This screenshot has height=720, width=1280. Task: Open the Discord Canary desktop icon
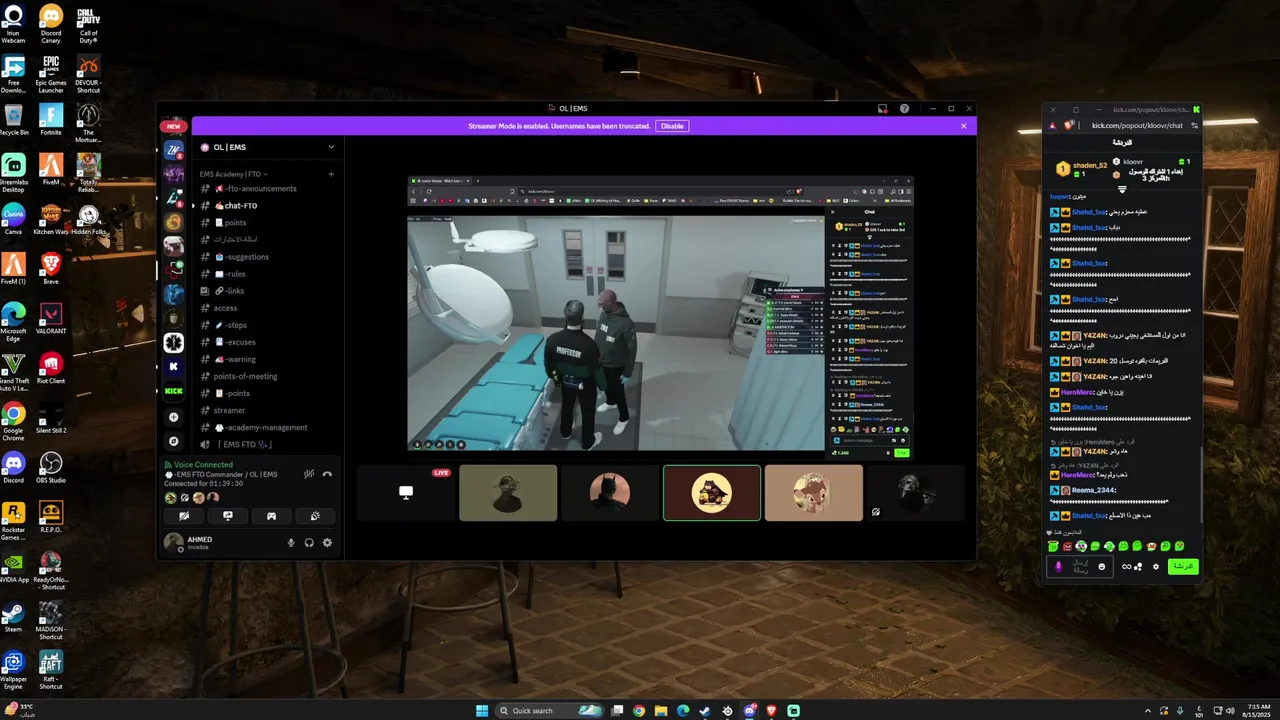(x=51, y=23)
